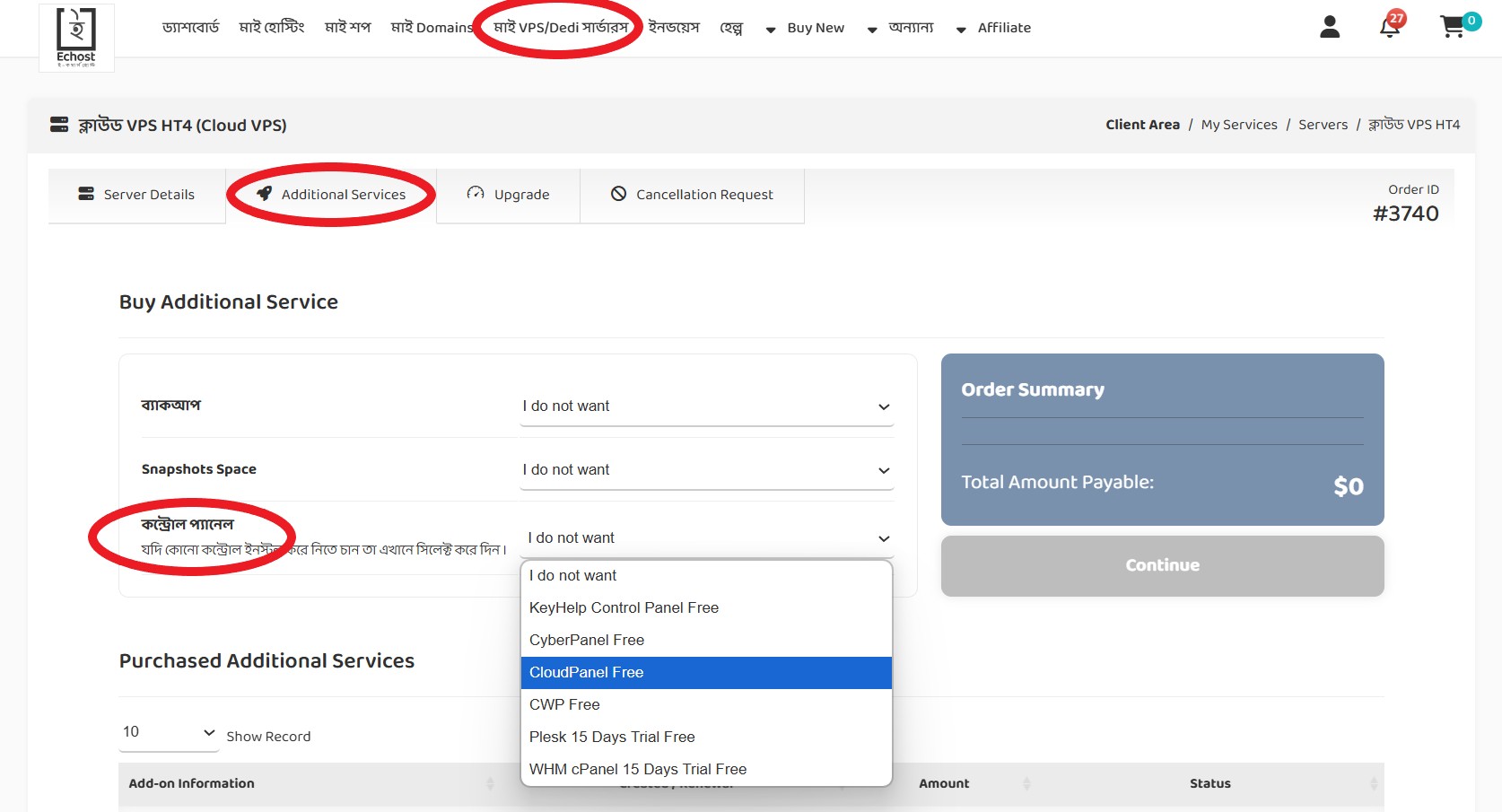
Task: Click the server icon on Server Details tab
Action: coord(86,194)
